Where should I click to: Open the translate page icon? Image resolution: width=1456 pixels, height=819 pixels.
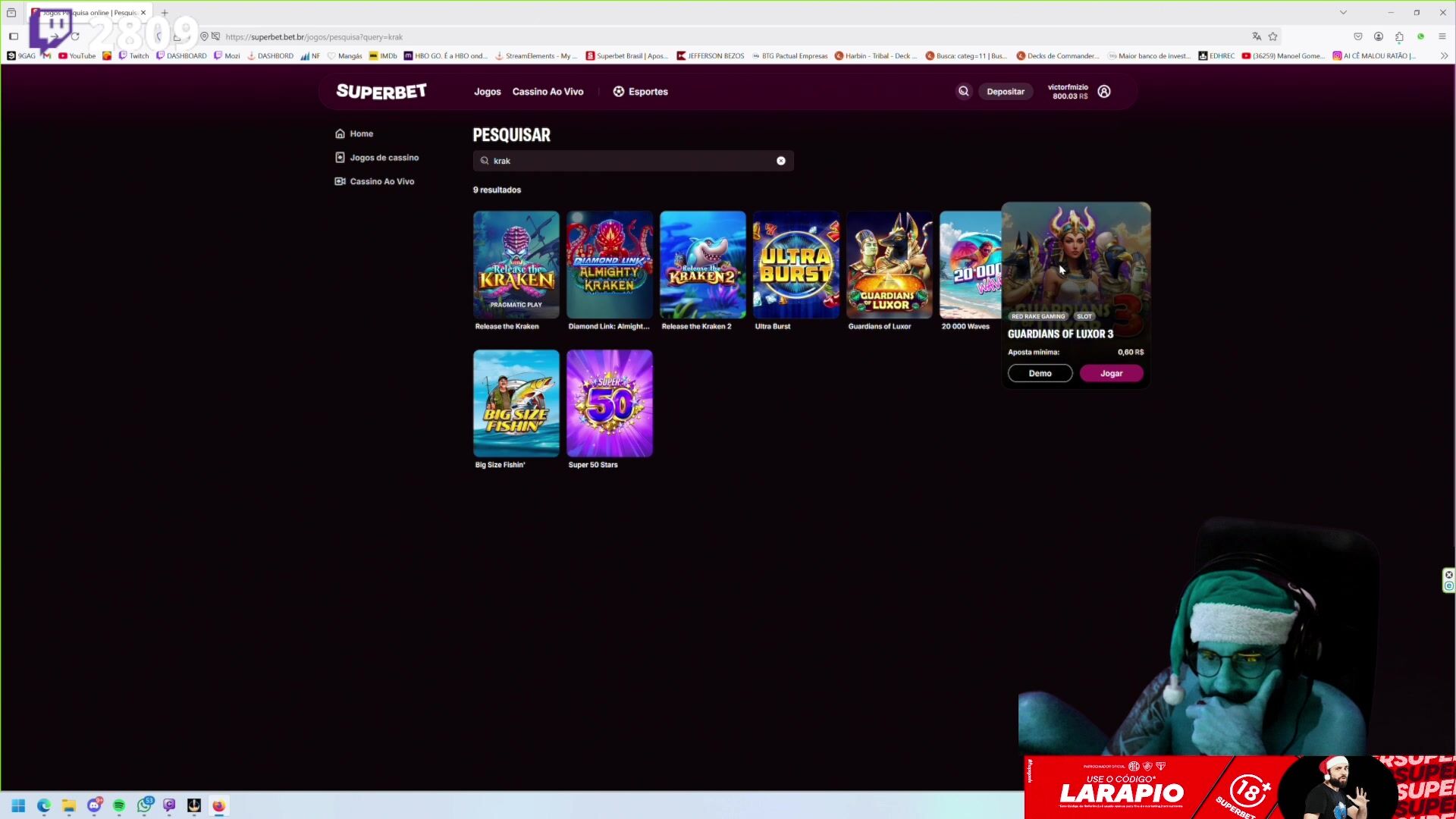click(x=1257, y=36)
